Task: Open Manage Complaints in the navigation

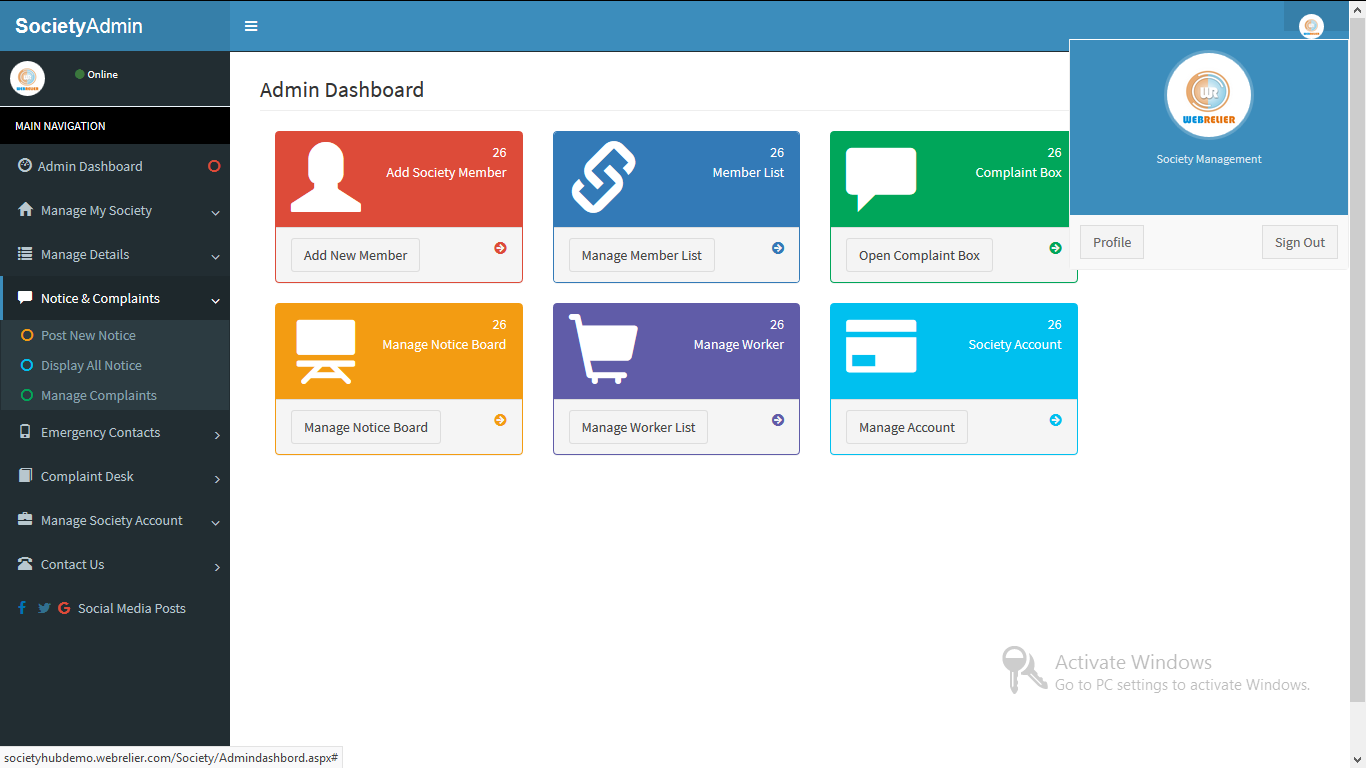Action: coord(98,395)
